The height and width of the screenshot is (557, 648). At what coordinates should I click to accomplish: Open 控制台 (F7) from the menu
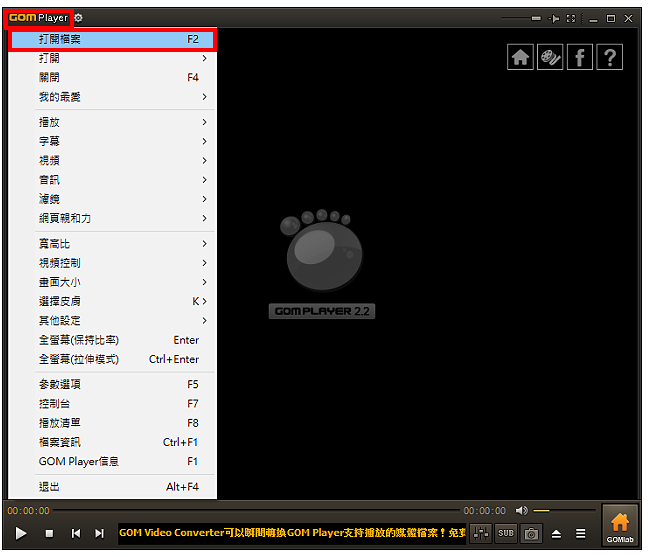click(x=112, y=403)
